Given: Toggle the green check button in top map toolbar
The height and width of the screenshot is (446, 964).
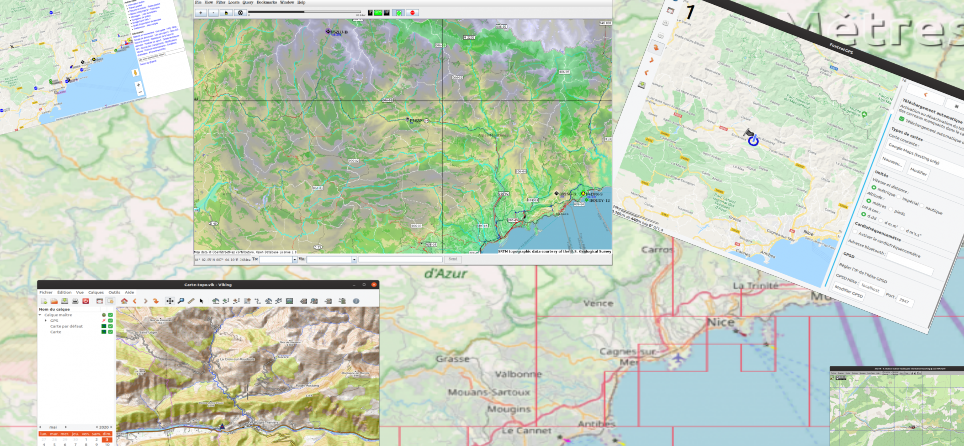Looking at the screenshot, I should (x=398, y=12).
